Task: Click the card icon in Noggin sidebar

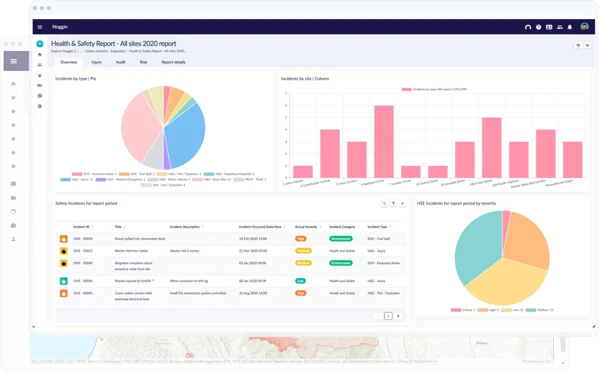Action: (40, 86)
